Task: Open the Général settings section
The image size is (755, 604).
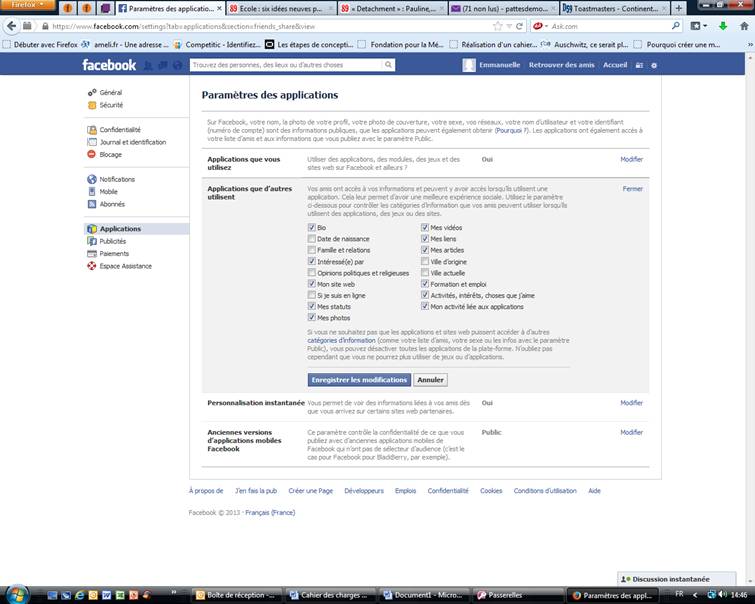Action: (111, 92)
